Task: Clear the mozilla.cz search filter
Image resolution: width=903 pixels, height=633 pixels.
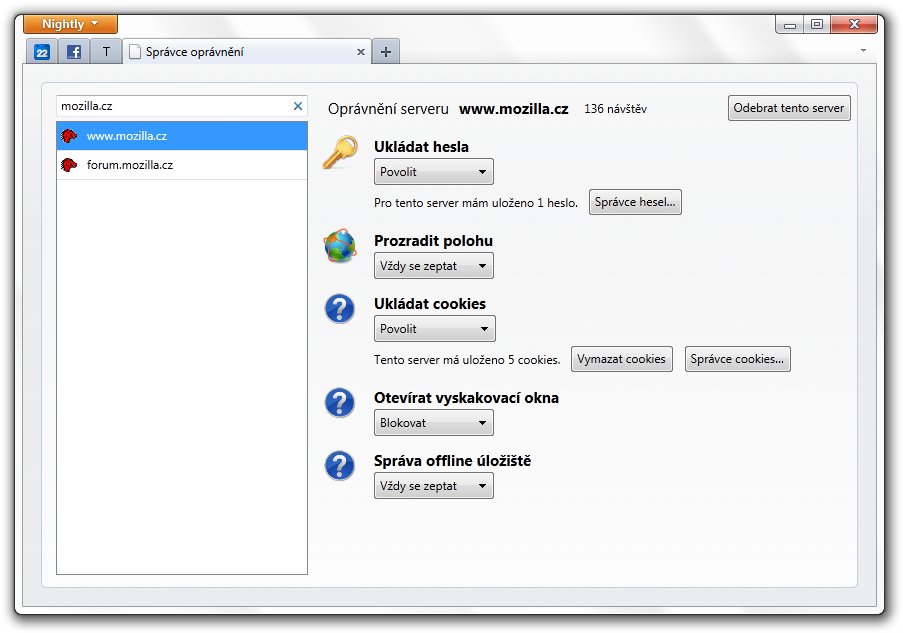Action: tap(298, 106)
